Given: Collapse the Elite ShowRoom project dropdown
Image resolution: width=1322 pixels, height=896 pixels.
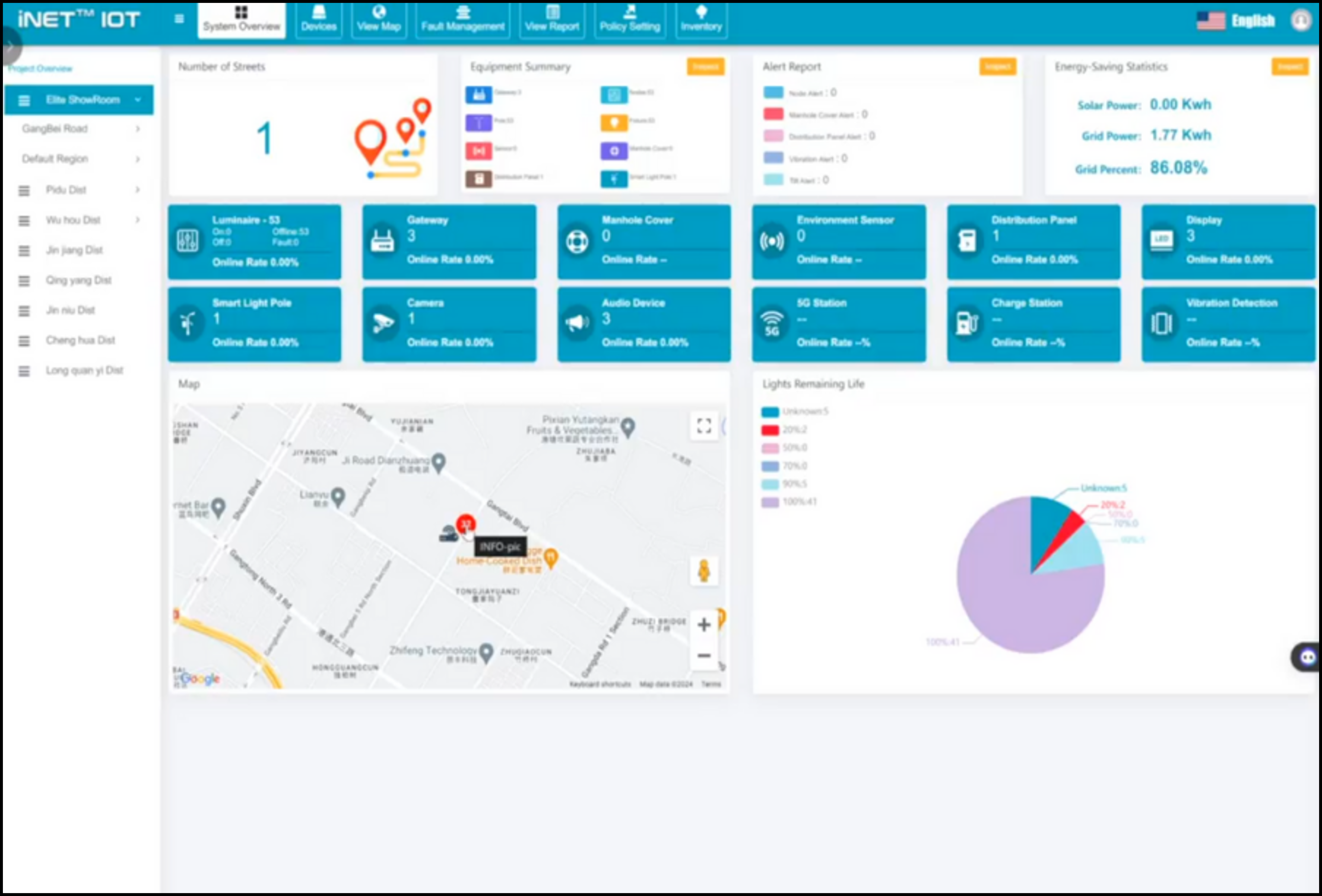Looking at the screenshot, I should coord(138,100).
